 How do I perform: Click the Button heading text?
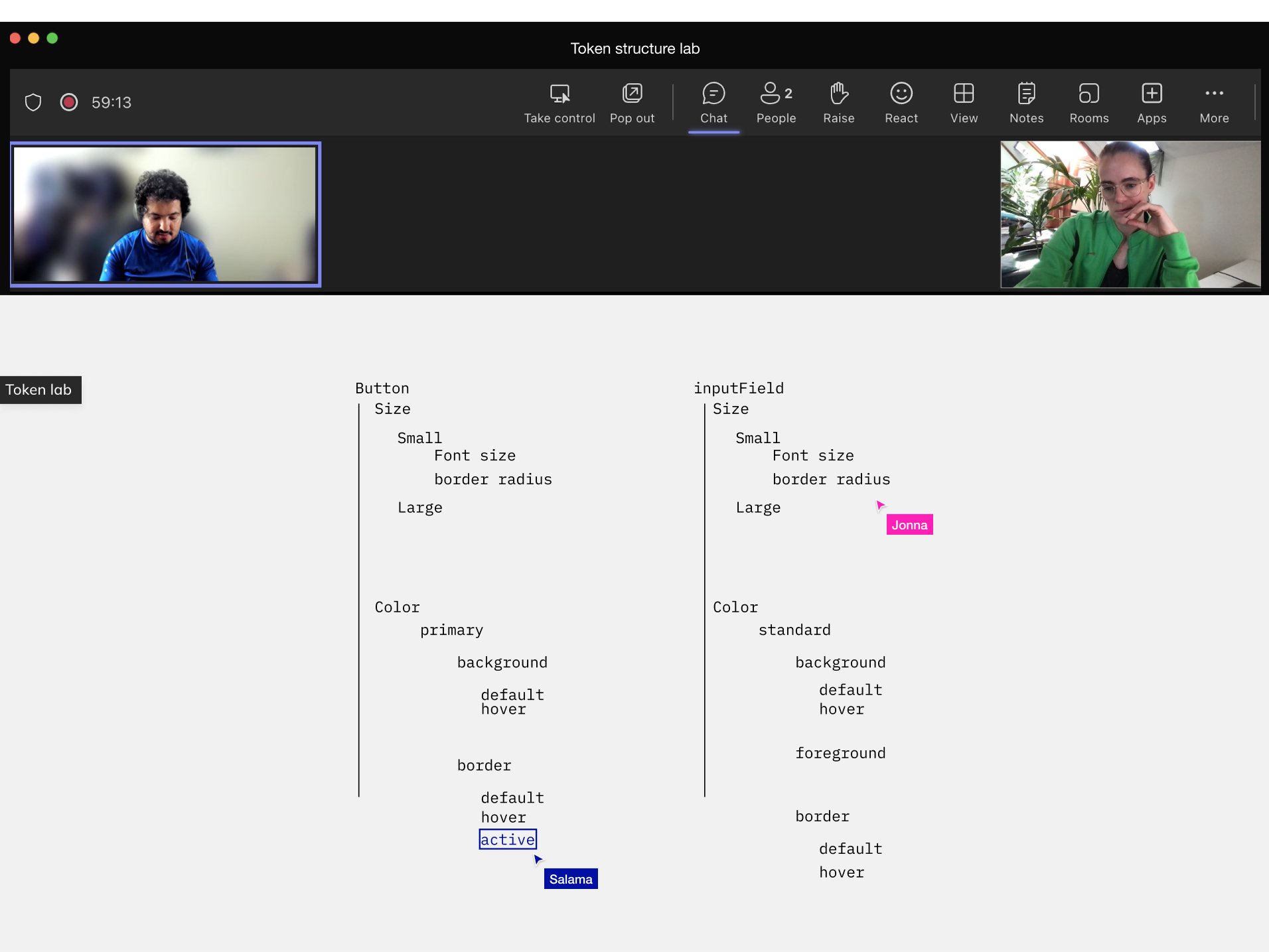[382, 388]
